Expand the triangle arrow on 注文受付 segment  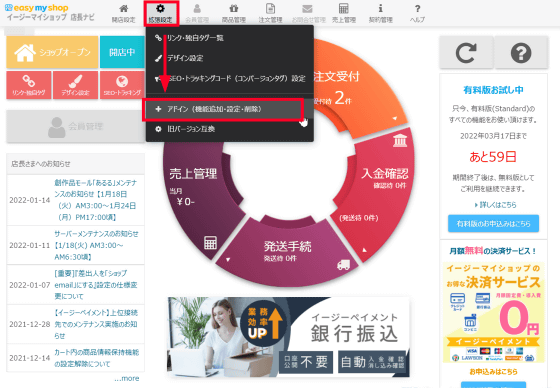click(395, 118)
